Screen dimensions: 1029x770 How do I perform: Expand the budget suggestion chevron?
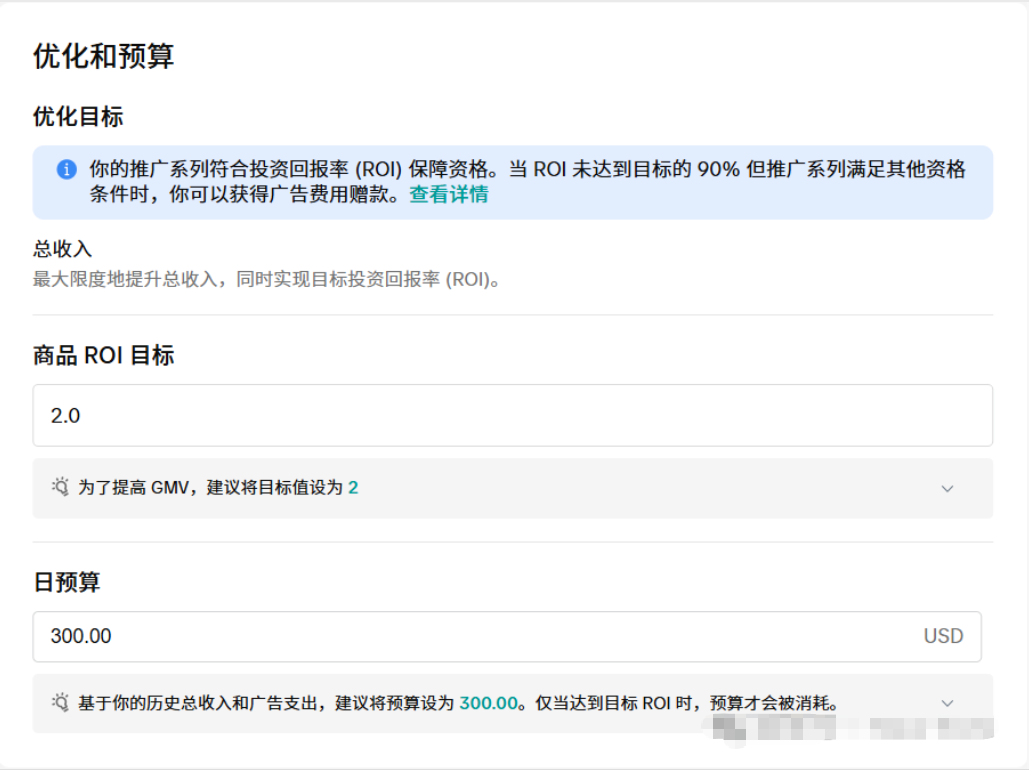(x=947, y=703)
